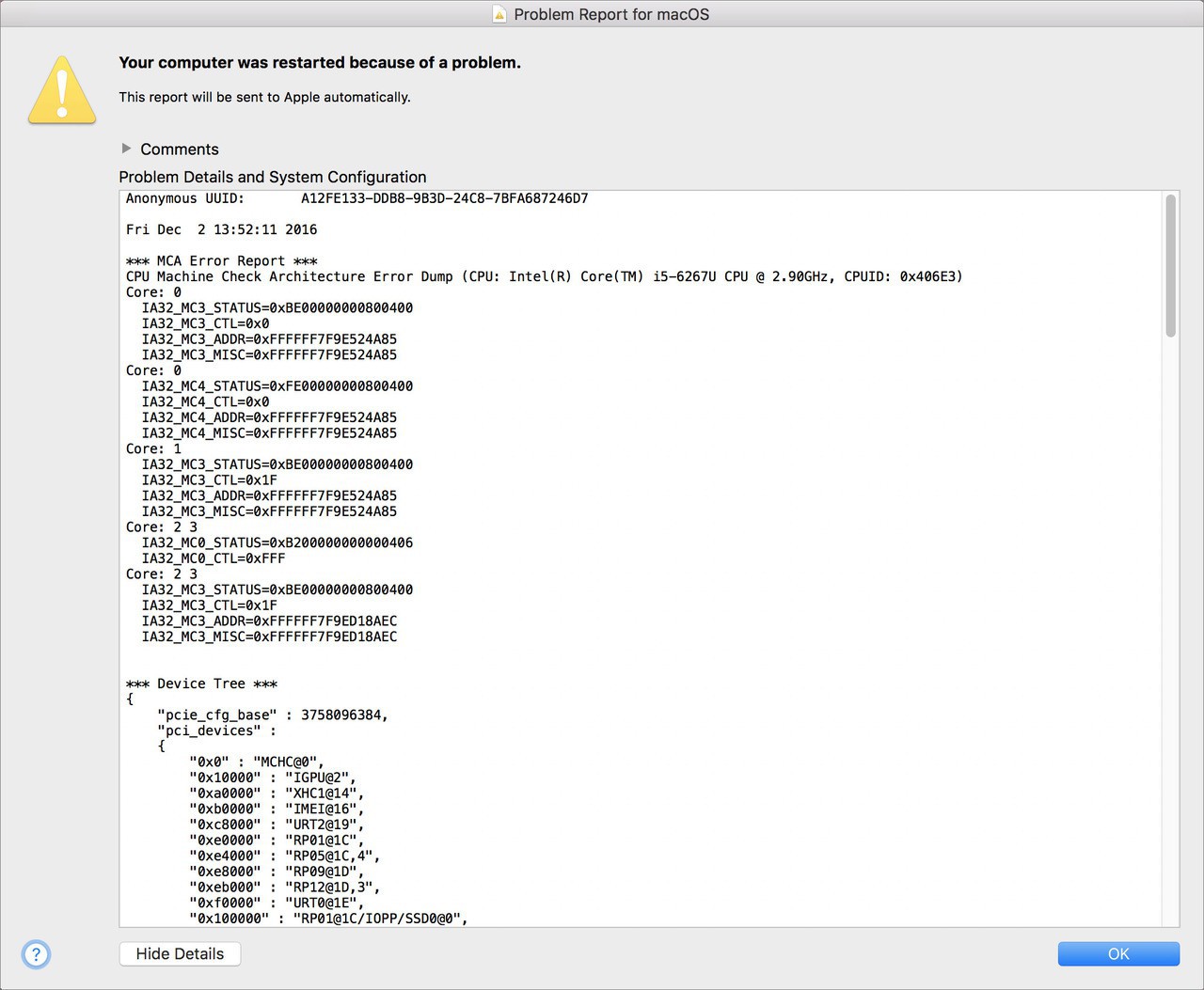Viewport: 1204px width, 990px height.
Task: Click the "Problem Report for macOS" window title
Action: pos(611,14)
